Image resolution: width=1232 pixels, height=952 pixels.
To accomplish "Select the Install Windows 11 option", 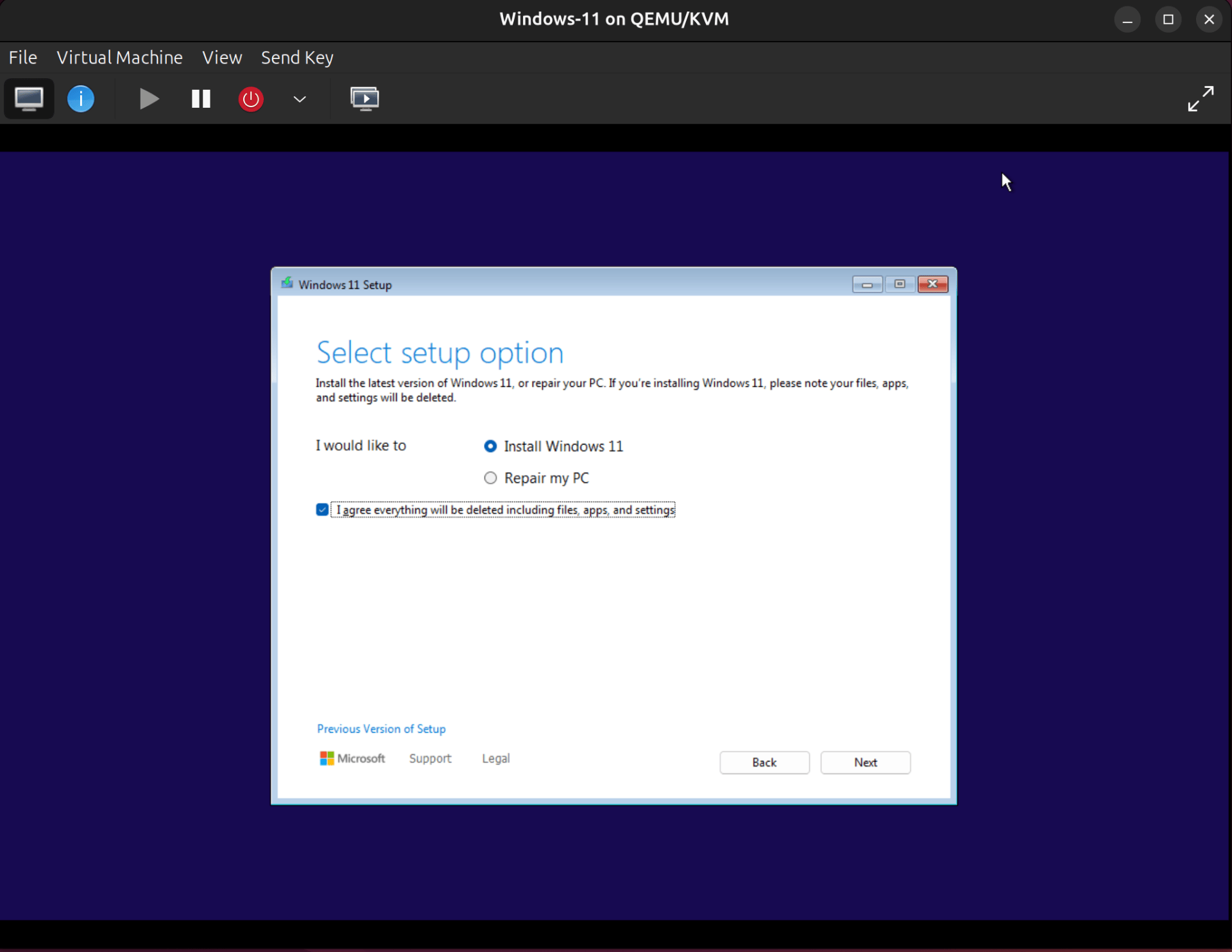I will tap(490, 445).
